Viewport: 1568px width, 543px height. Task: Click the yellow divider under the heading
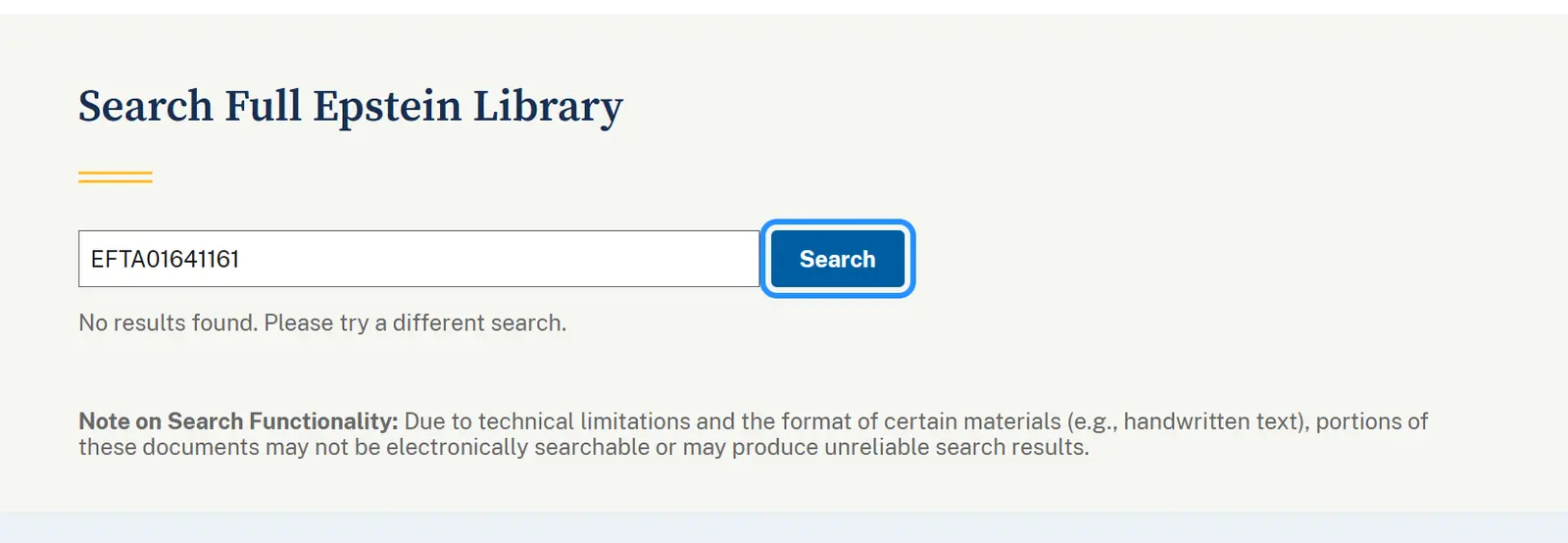115,177
